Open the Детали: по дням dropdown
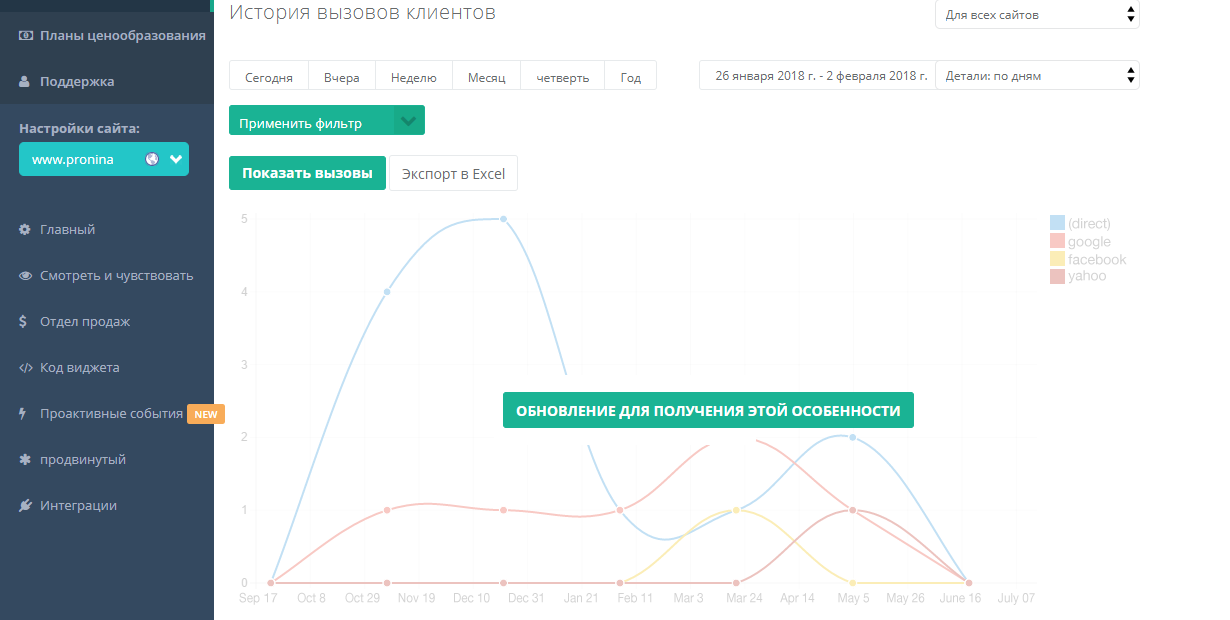Image resolution: width=1230 pixels, height=620 pixels. point(1037,76)
